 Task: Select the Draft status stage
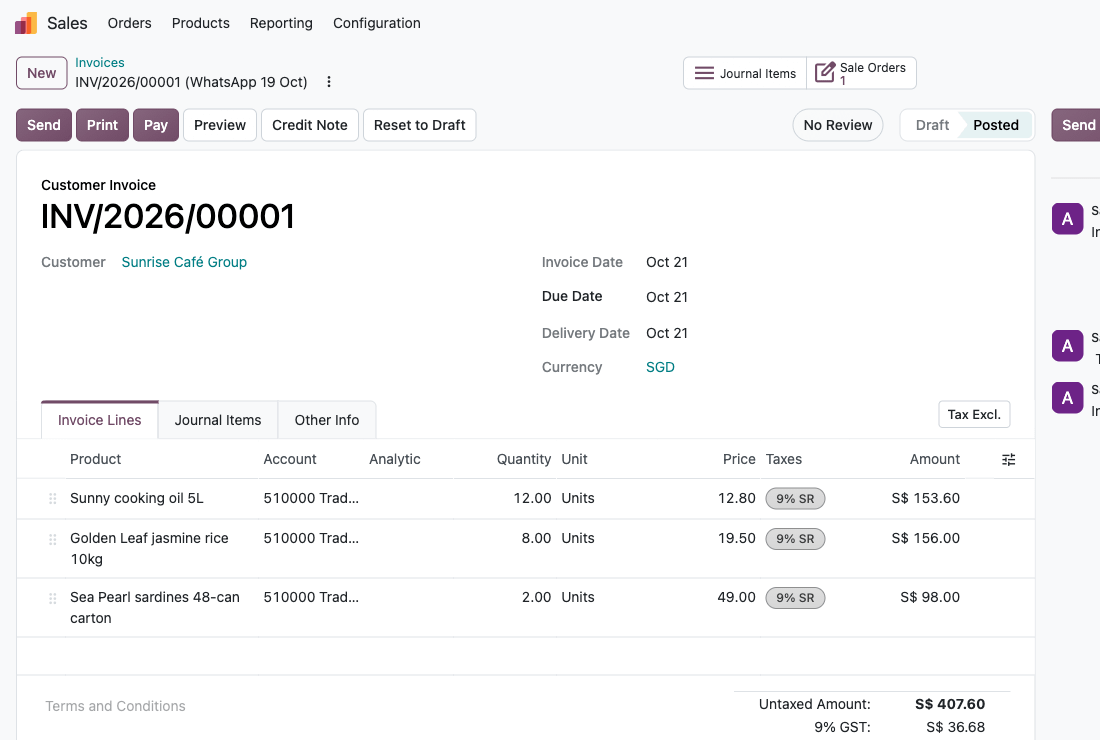(x=932, y=125)
